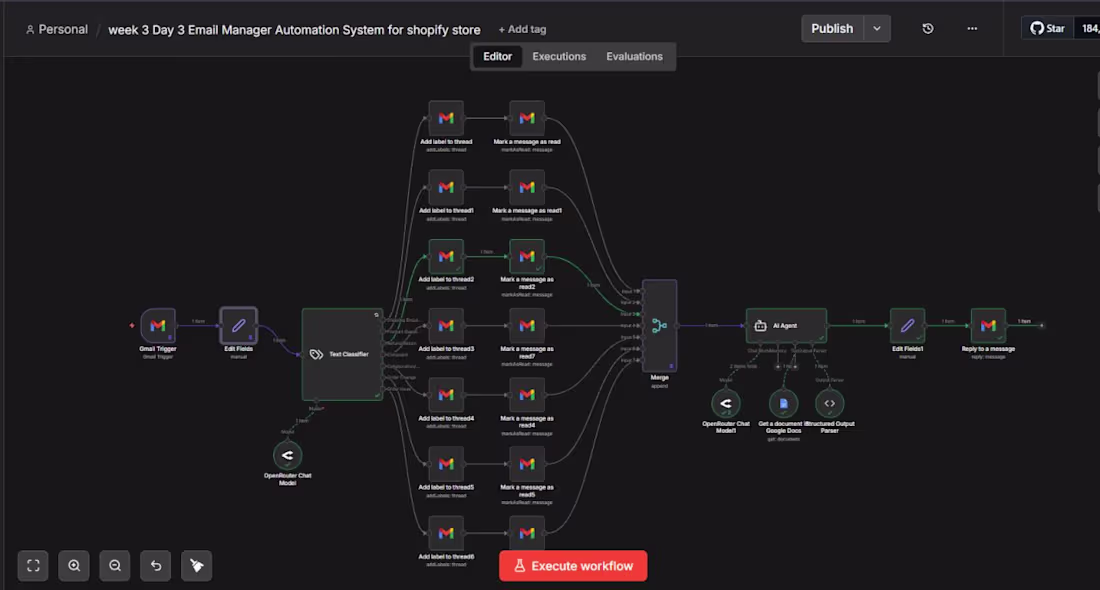Viewport: 1100px width, 590px height.
Task: Open the Gmail Trigger node
Action: click(156, 325)
